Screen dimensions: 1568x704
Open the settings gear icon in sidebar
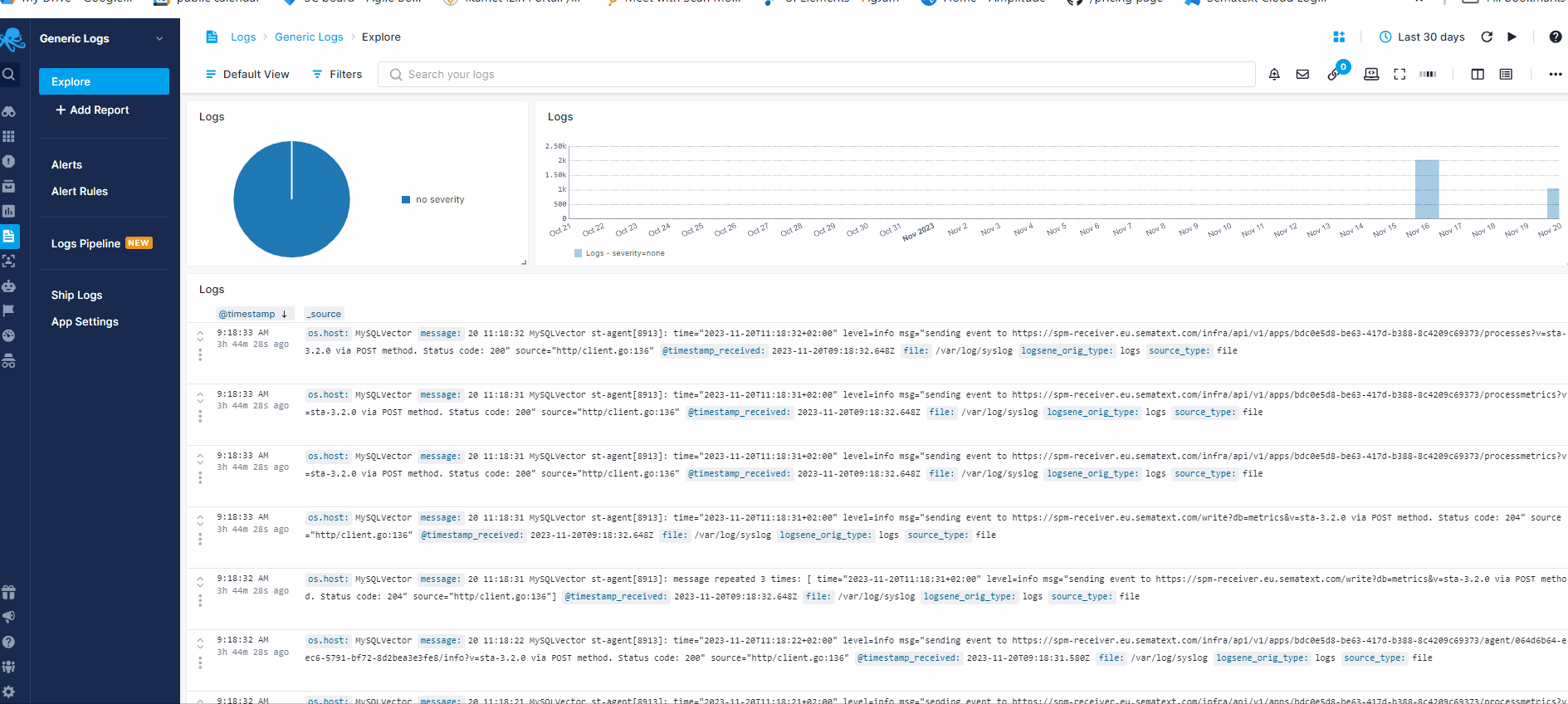tap(8, 692)
